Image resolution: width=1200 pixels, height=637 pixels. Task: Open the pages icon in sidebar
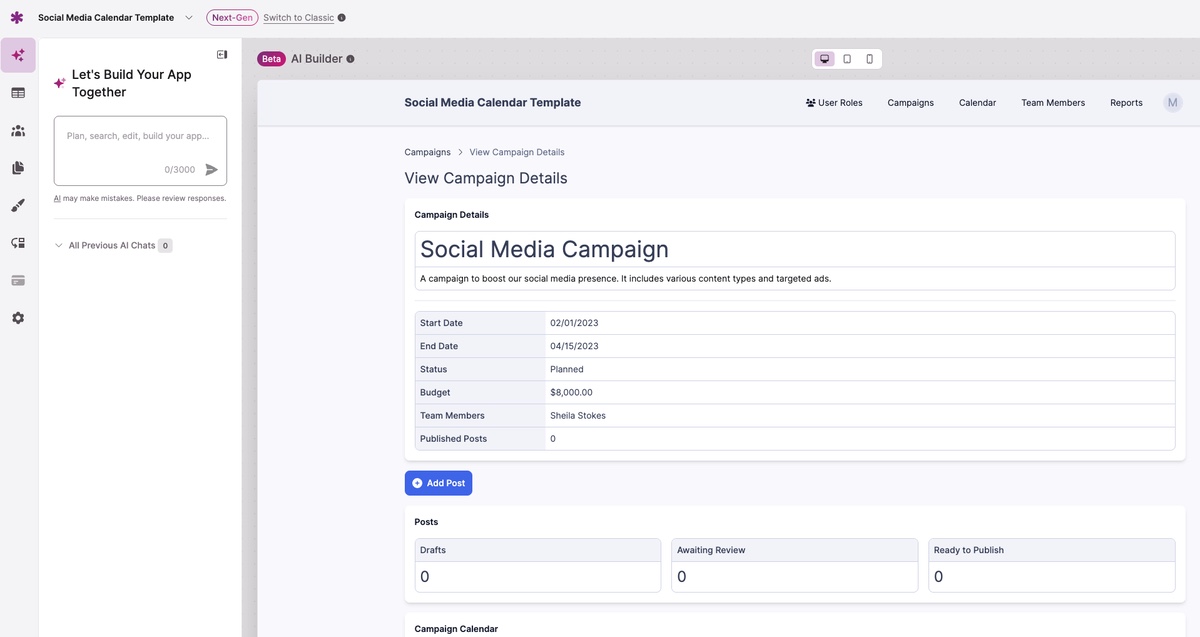click(x=18, y=168)
